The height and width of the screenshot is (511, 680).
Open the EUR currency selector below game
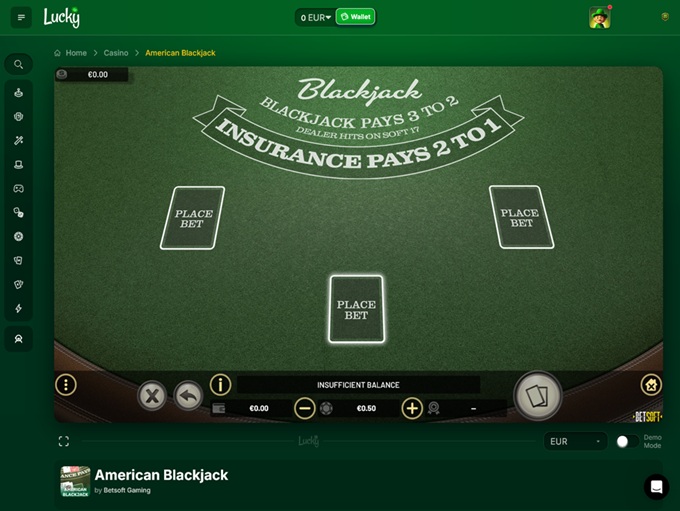tap(575, 442)
